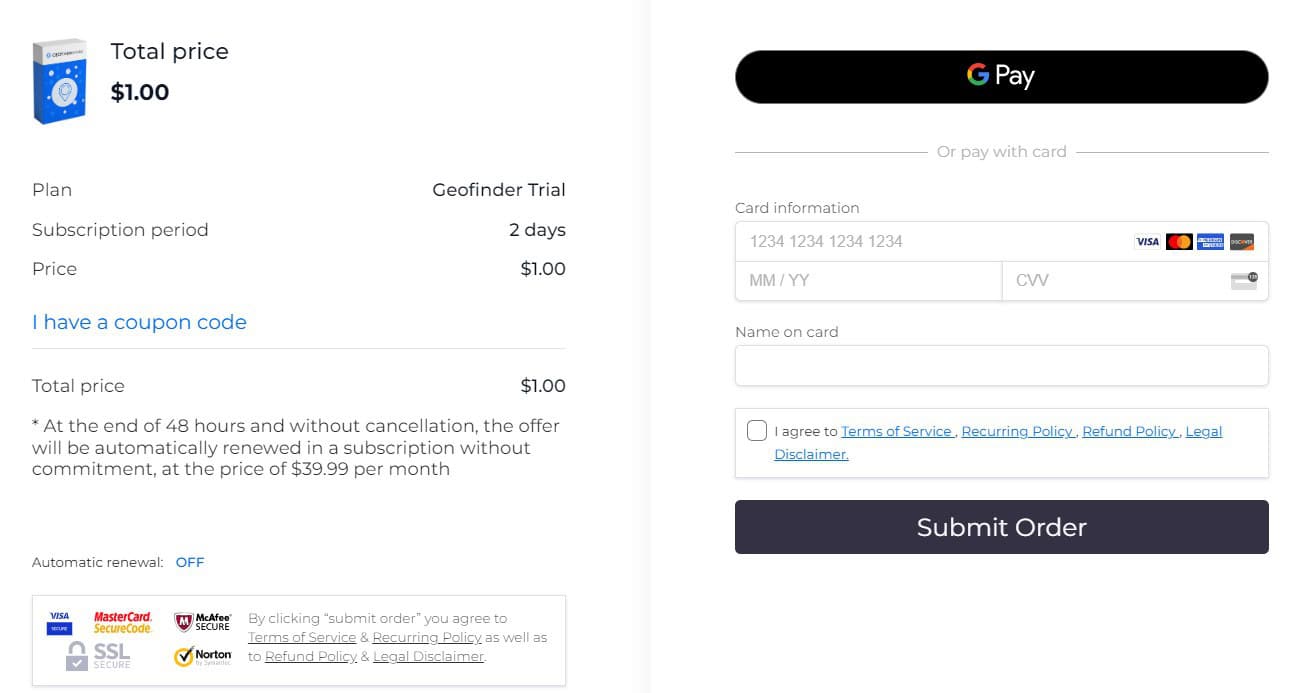
Task: Click the CVV hint card icon
Action: click(x=1244, y=281)
